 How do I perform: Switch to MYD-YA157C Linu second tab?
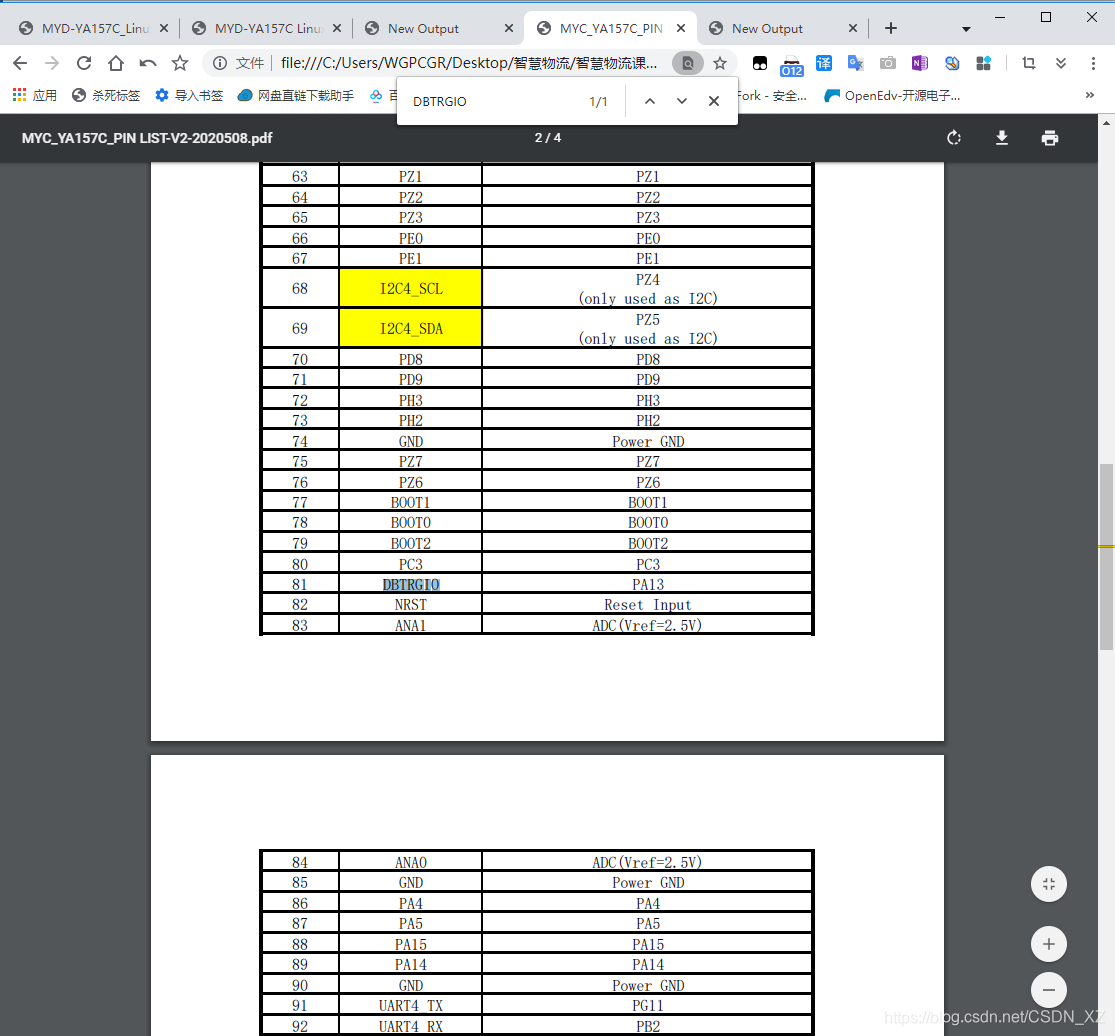point(268,28)
